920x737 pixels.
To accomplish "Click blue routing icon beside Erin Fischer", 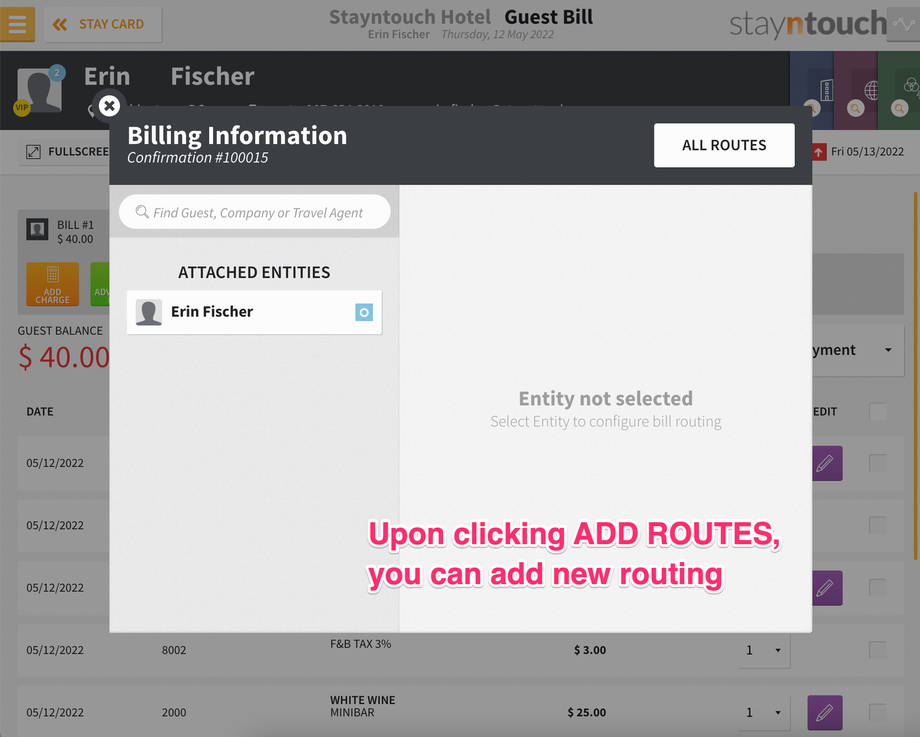I will point(364,312).
